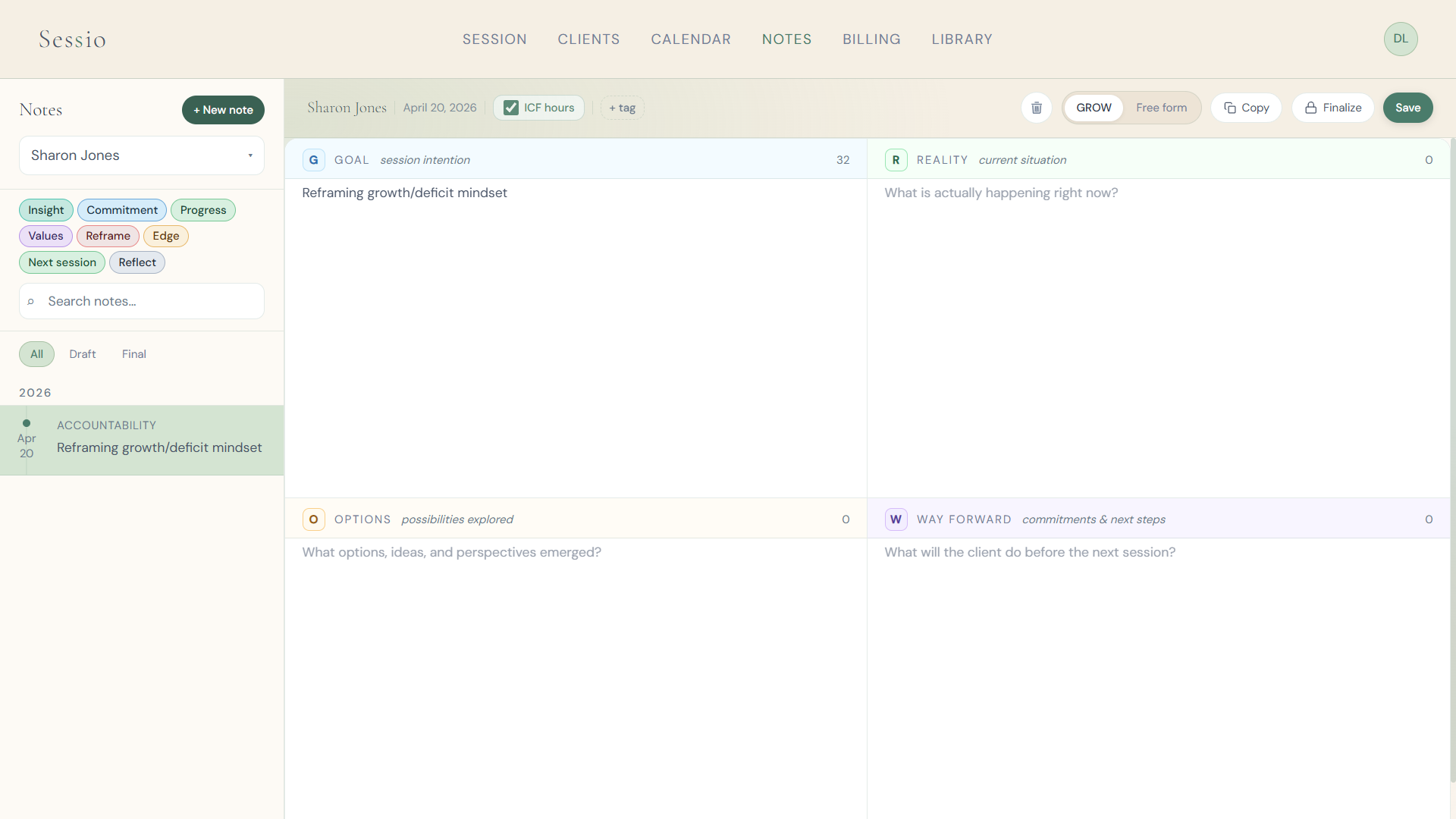1456x819 pixels.
Task: Navigate to the LIBRARY tab
Action: [x=962, y=39]
